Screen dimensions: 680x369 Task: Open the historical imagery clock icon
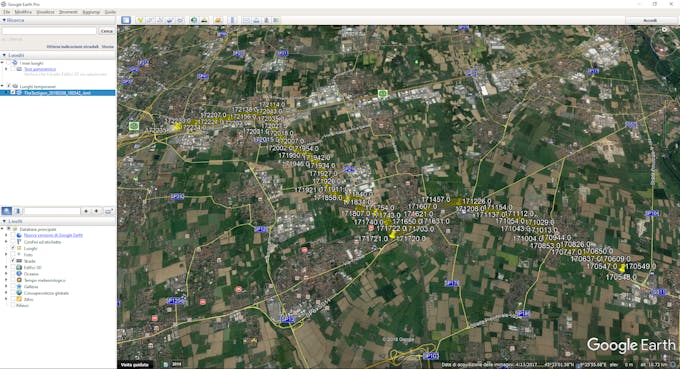(x=194, y=20)
